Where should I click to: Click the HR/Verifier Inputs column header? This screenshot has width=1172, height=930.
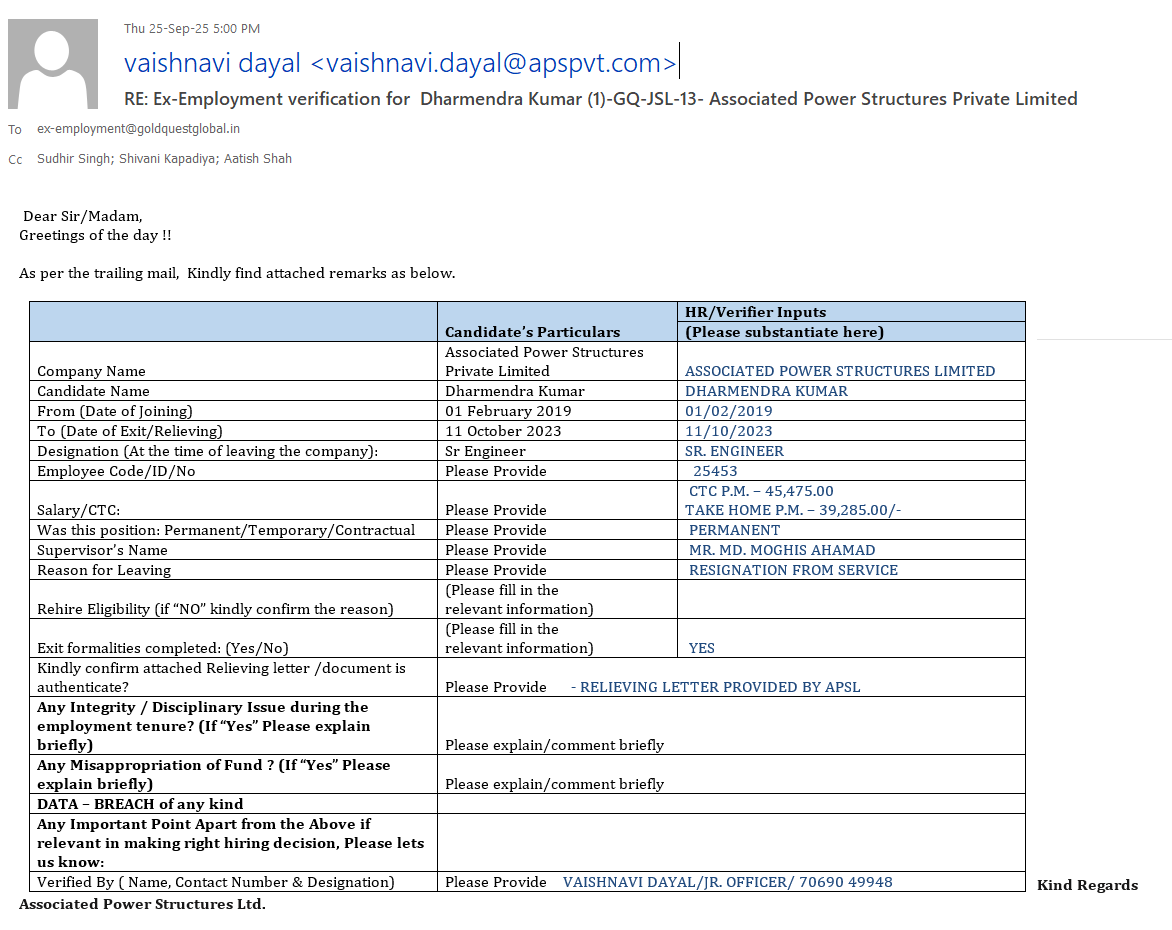pos(755,312)
